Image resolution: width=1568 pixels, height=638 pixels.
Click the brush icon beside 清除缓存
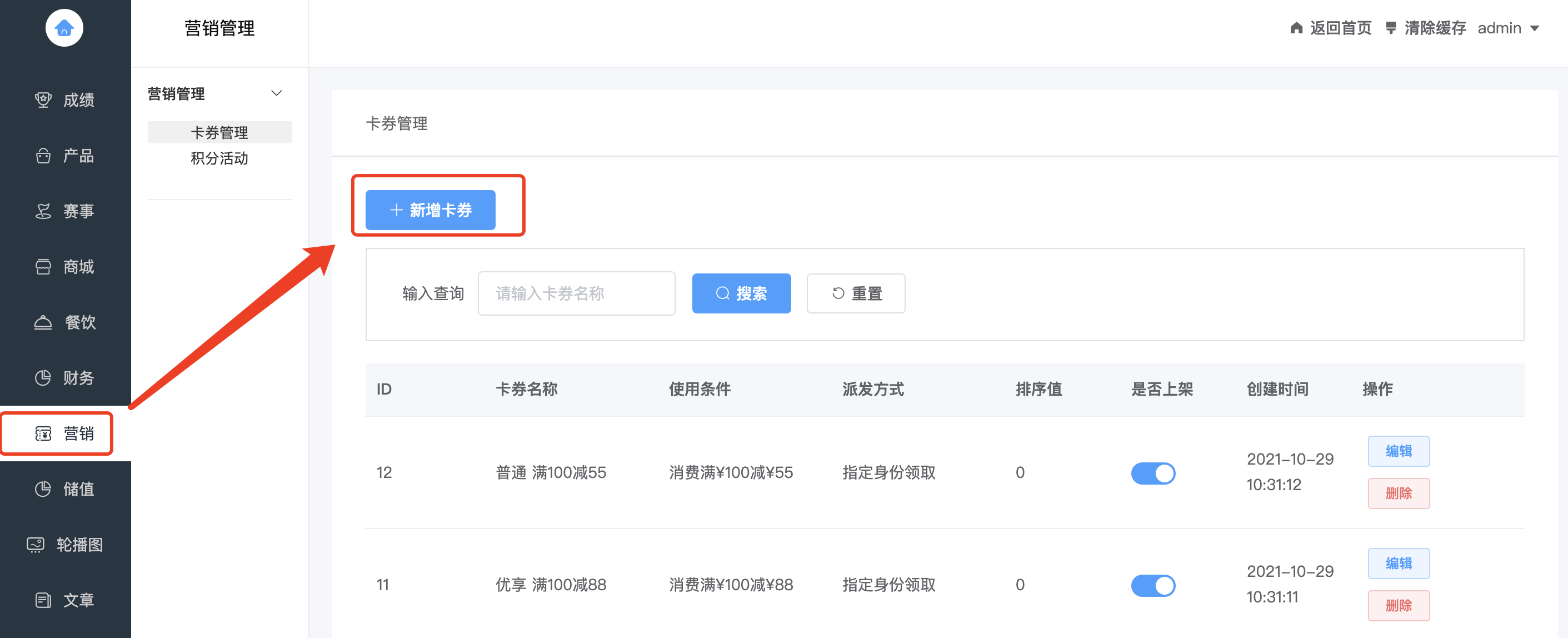pyautogui.click(x=1391, y=28)
